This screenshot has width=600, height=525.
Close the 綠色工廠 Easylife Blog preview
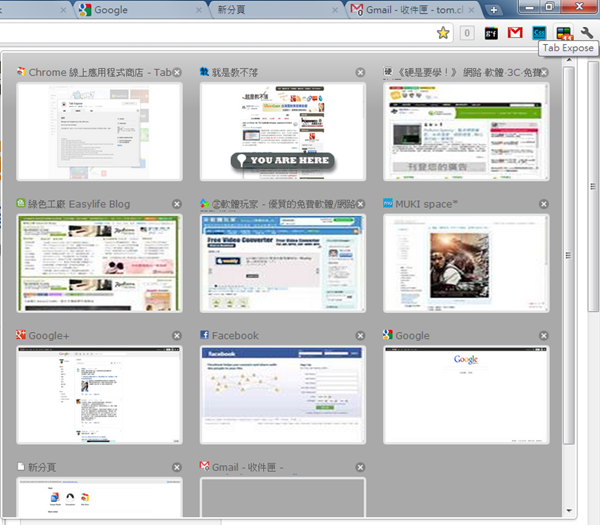[x=177, y=204]
